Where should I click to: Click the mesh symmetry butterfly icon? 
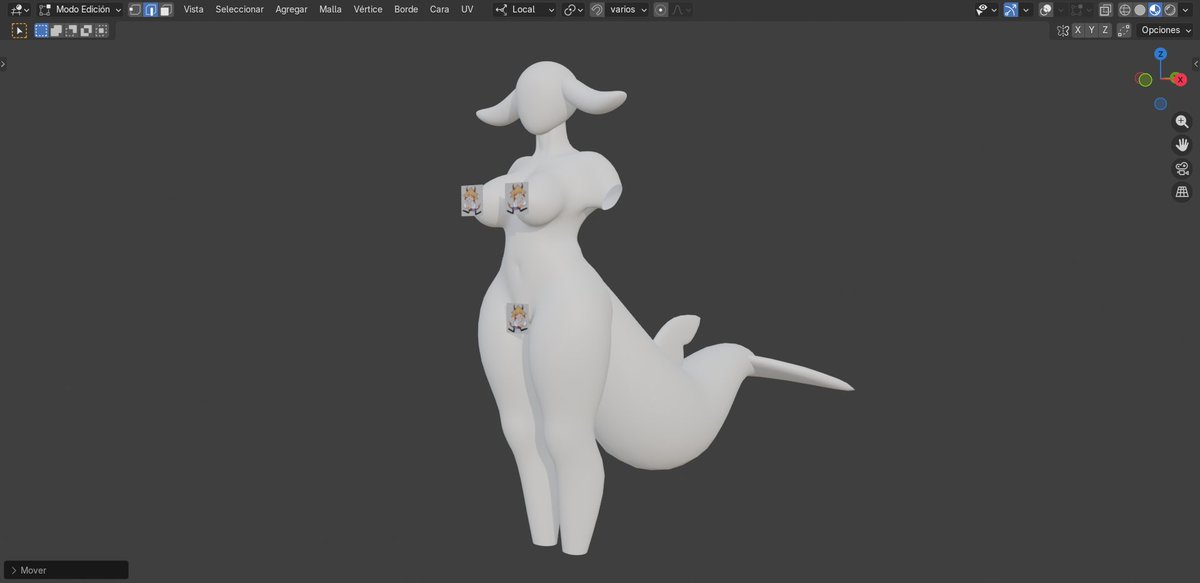point(1063,30)
